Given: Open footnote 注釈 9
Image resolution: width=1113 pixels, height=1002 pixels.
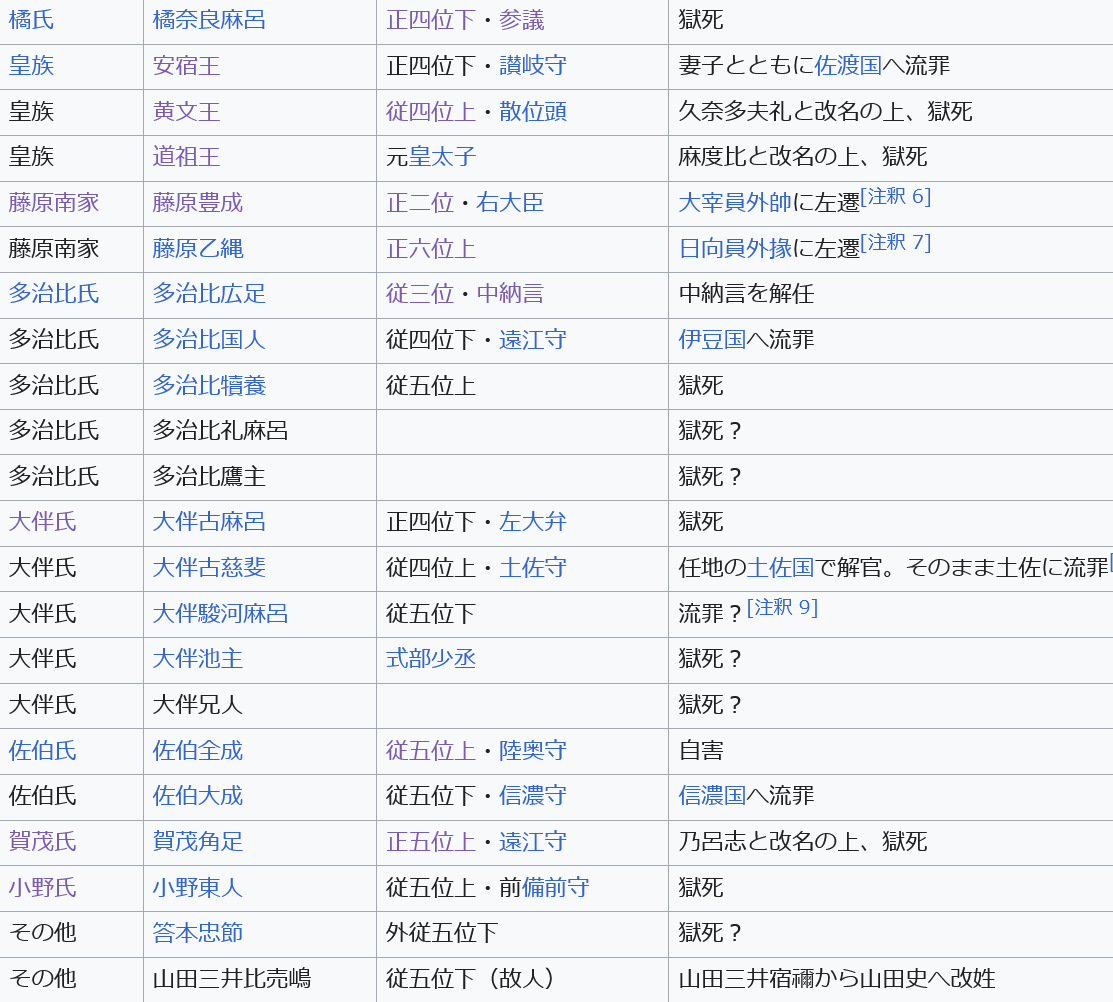Looking at the screenshot, I should click(x=782, y=607).
